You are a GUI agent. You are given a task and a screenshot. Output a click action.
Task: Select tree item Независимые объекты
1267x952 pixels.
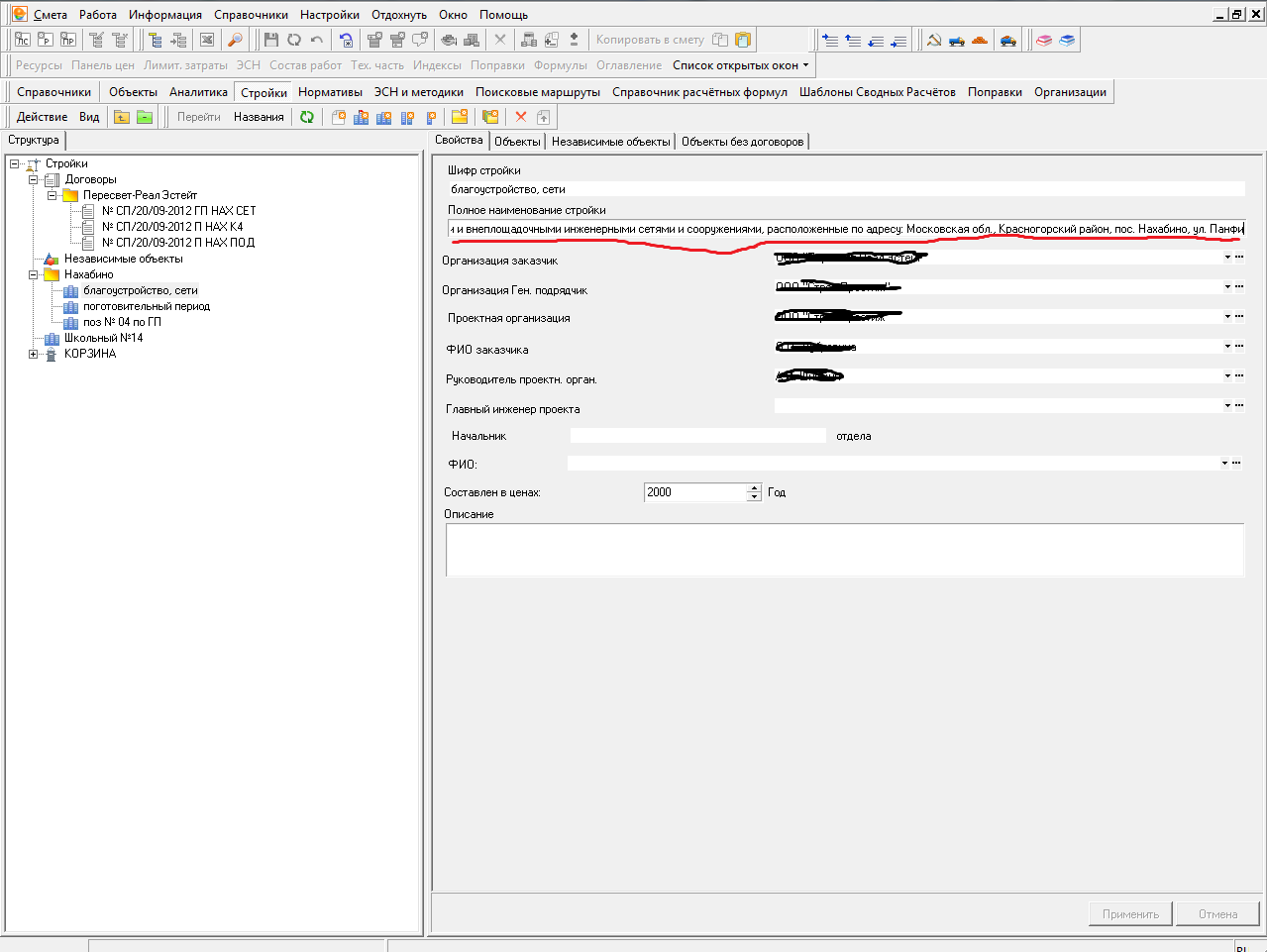[123, 259]
